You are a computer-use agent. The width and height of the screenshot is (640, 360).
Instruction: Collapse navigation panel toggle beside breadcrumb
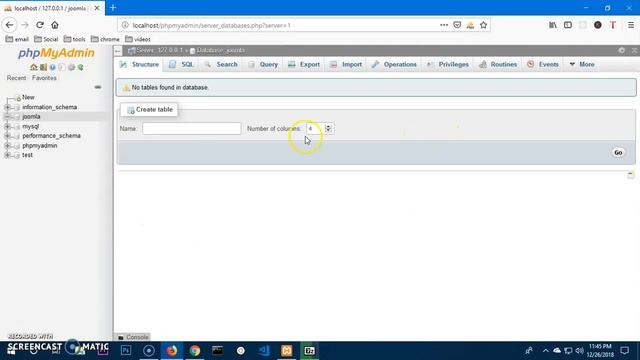tap(118, 51)
